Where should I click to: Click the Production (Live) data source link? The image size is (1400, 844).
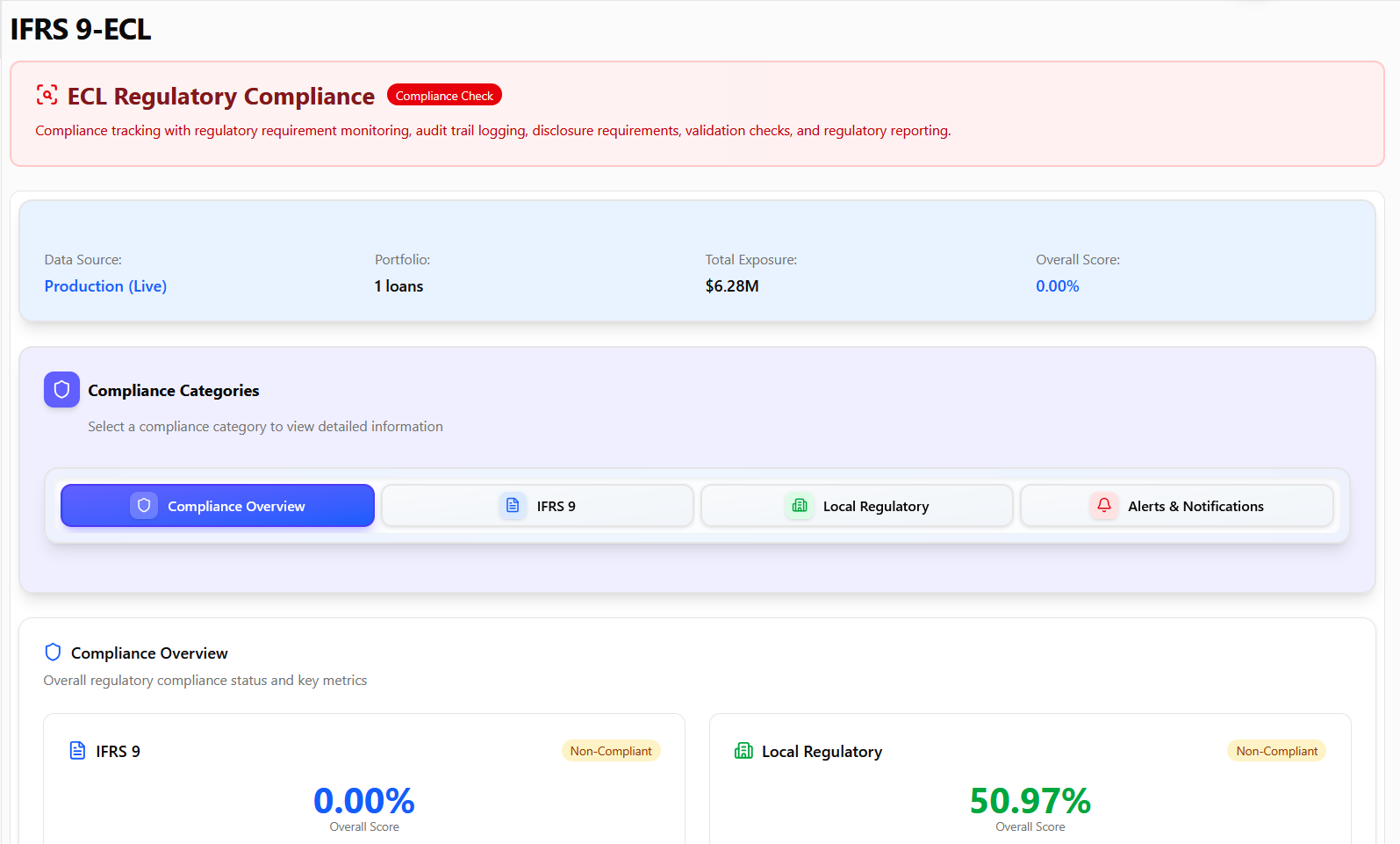[x=105, y=286]
